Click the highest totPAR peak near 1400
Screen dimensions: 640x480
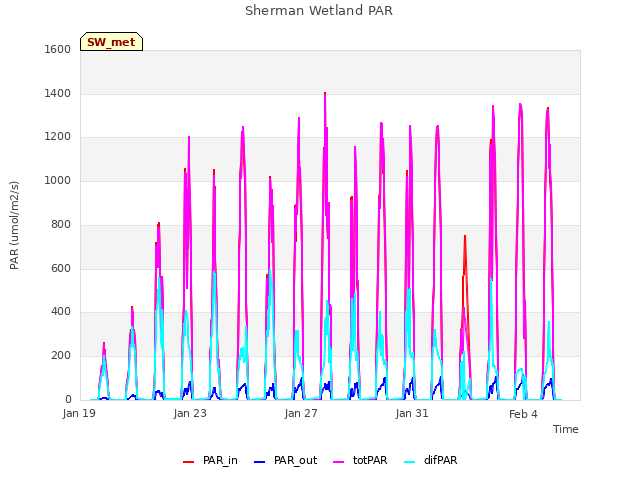pos(325,94)
